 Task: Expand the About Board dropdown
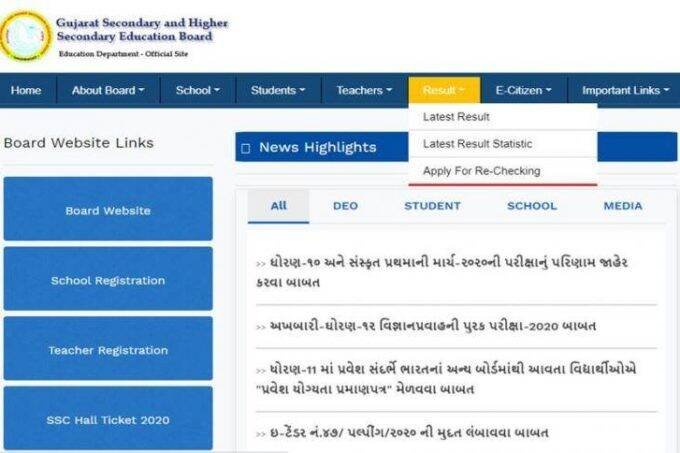point(107,90)
